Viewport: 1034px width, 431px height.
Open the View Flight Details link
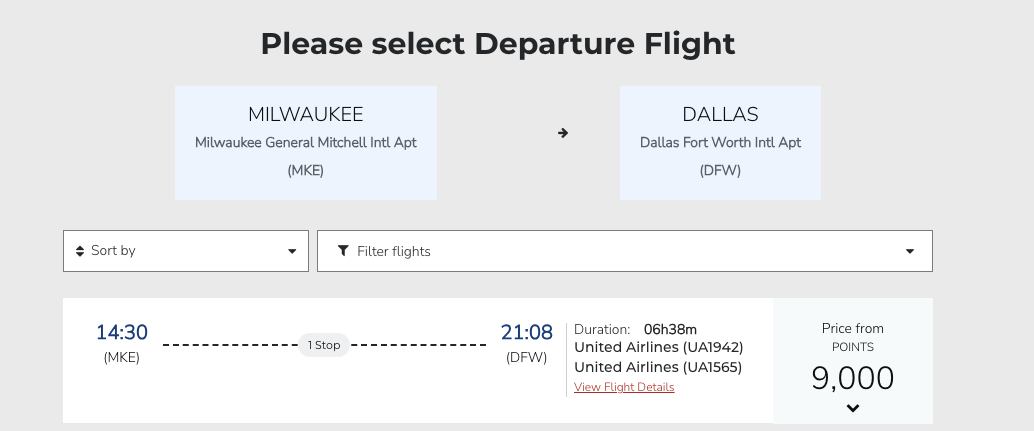[624, 387]
